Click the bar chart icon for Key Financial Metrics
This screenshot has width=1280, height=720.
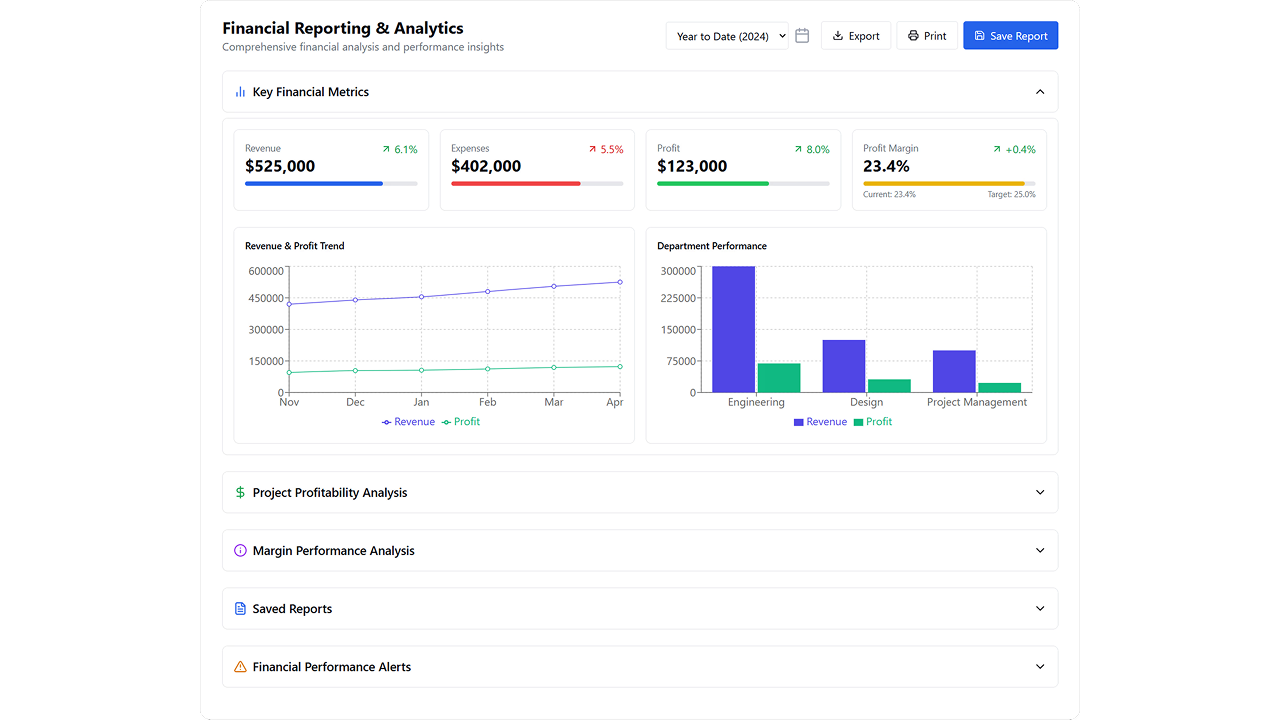(240, 92)
